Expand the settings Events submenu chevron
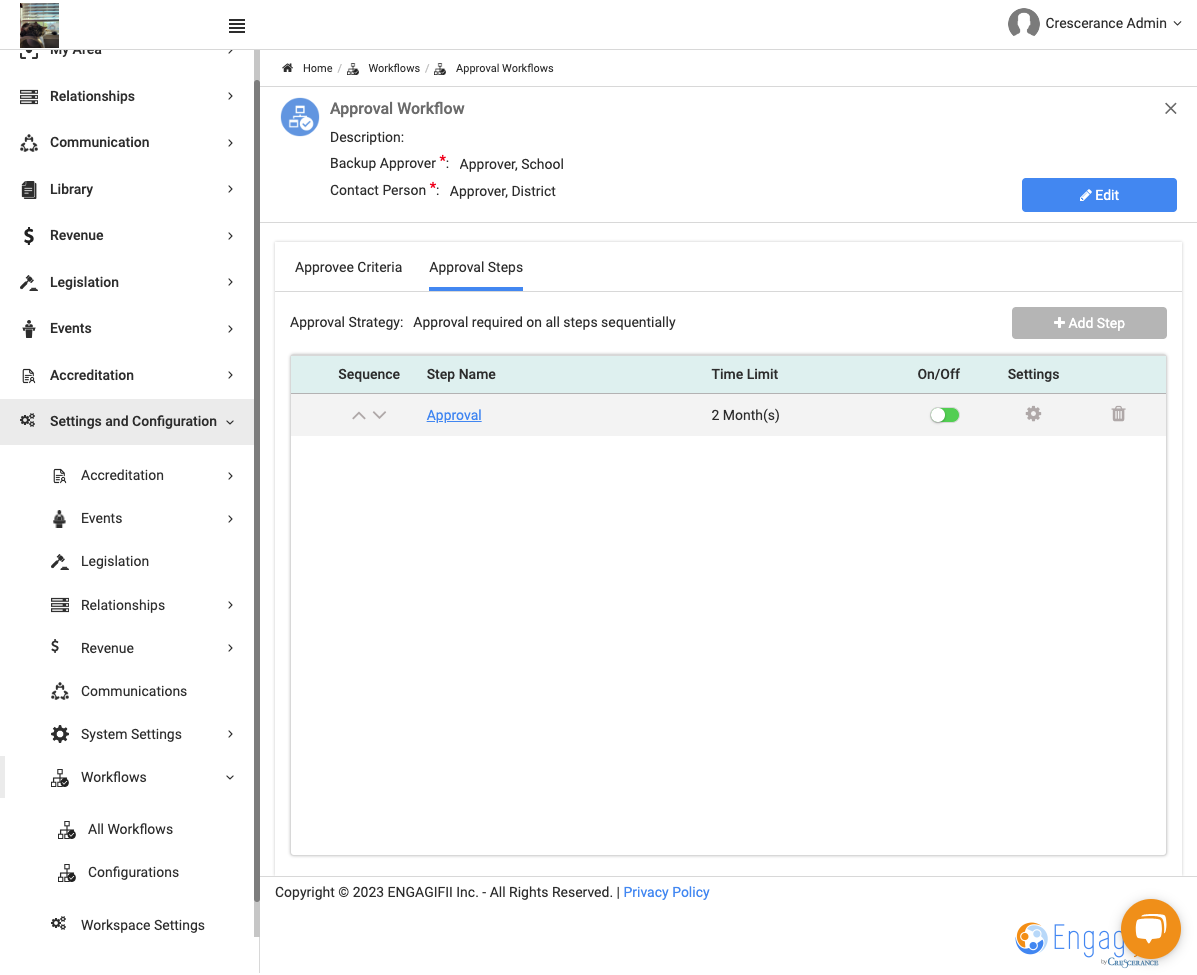This screenshot has width=1197, height=975. coord(230,518)
